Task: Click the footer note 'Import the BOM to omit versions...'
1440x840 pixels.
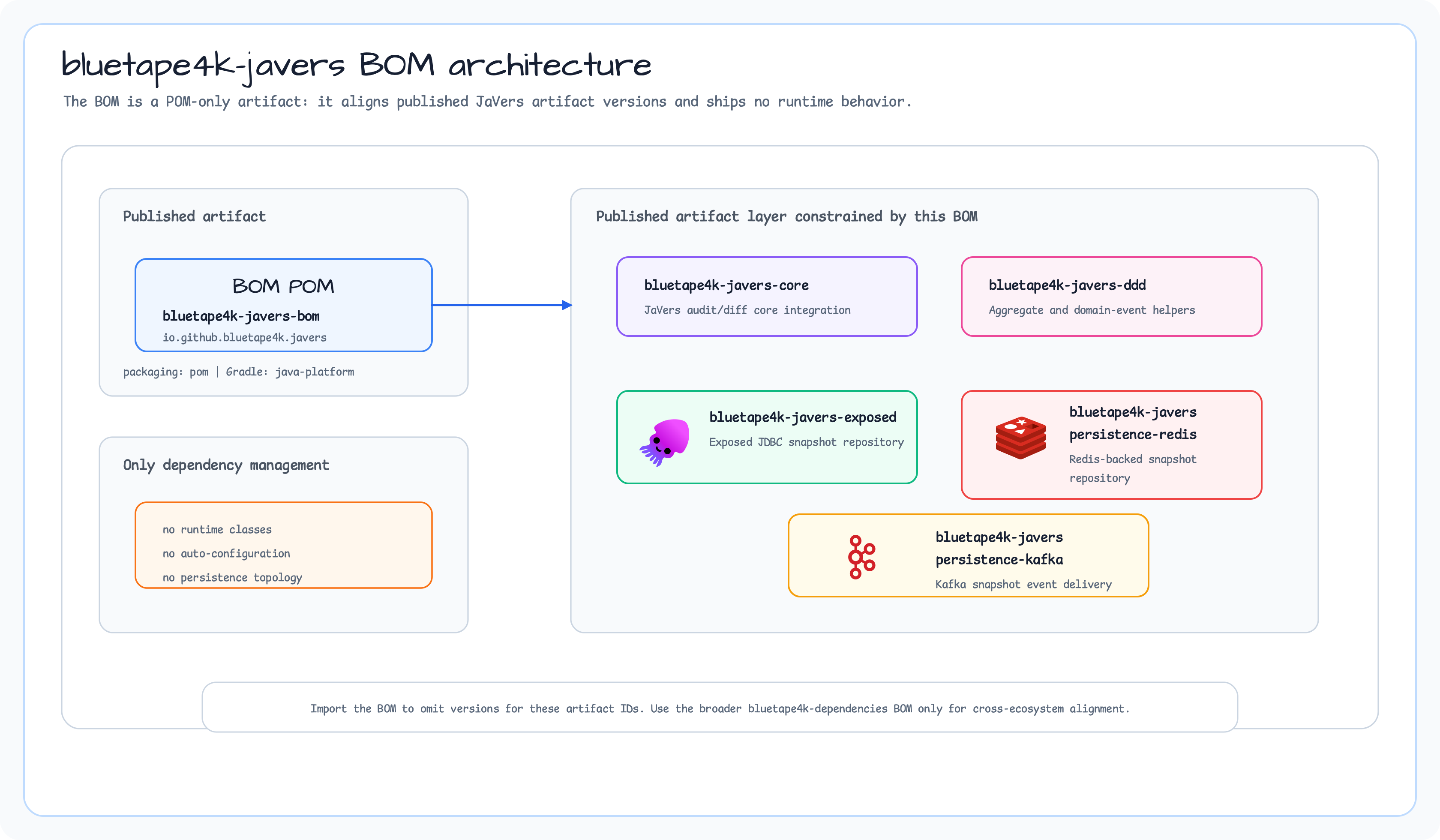Action: (720, 708)
